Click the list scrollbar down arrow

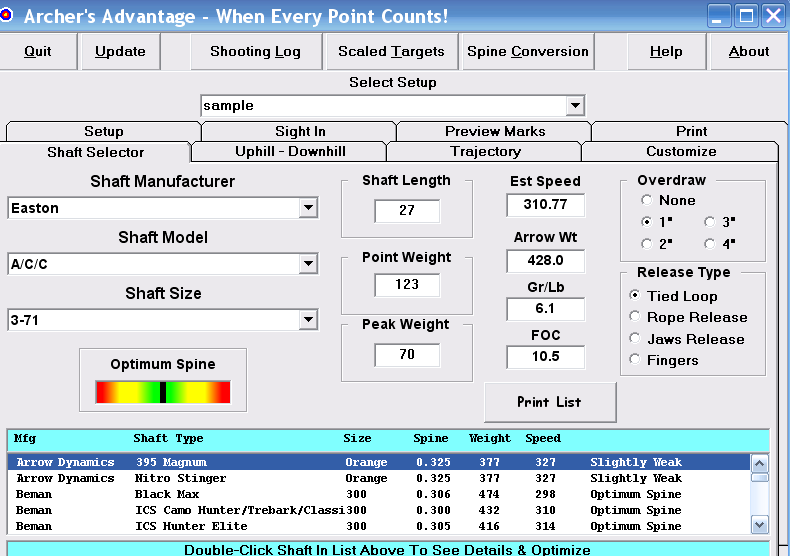pos(759,525)
